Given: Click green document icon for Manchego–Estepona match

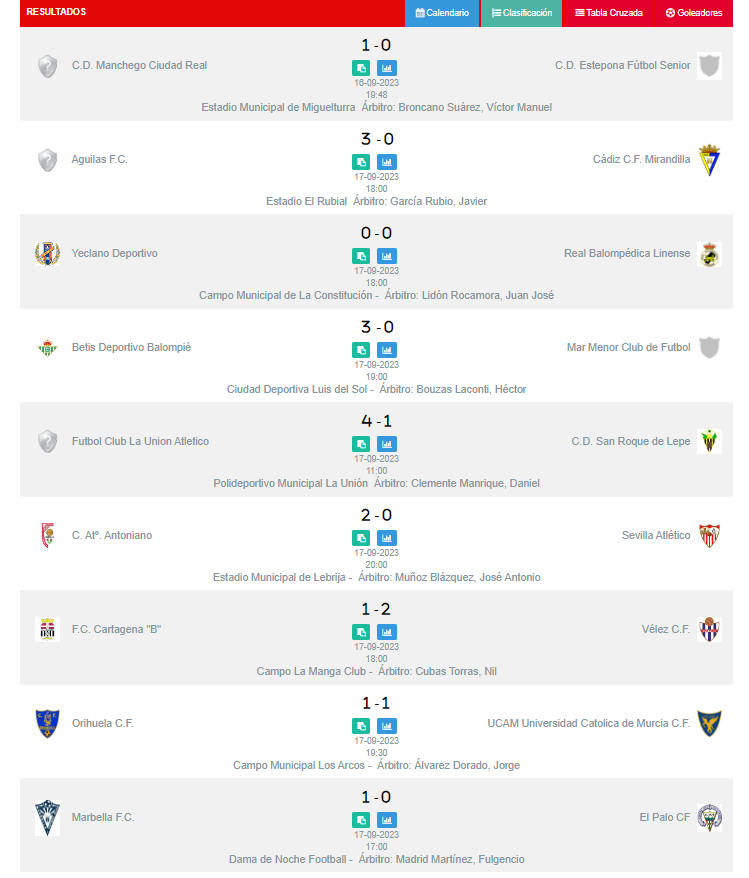Looking at the screenshot, I should click(361, 68).
